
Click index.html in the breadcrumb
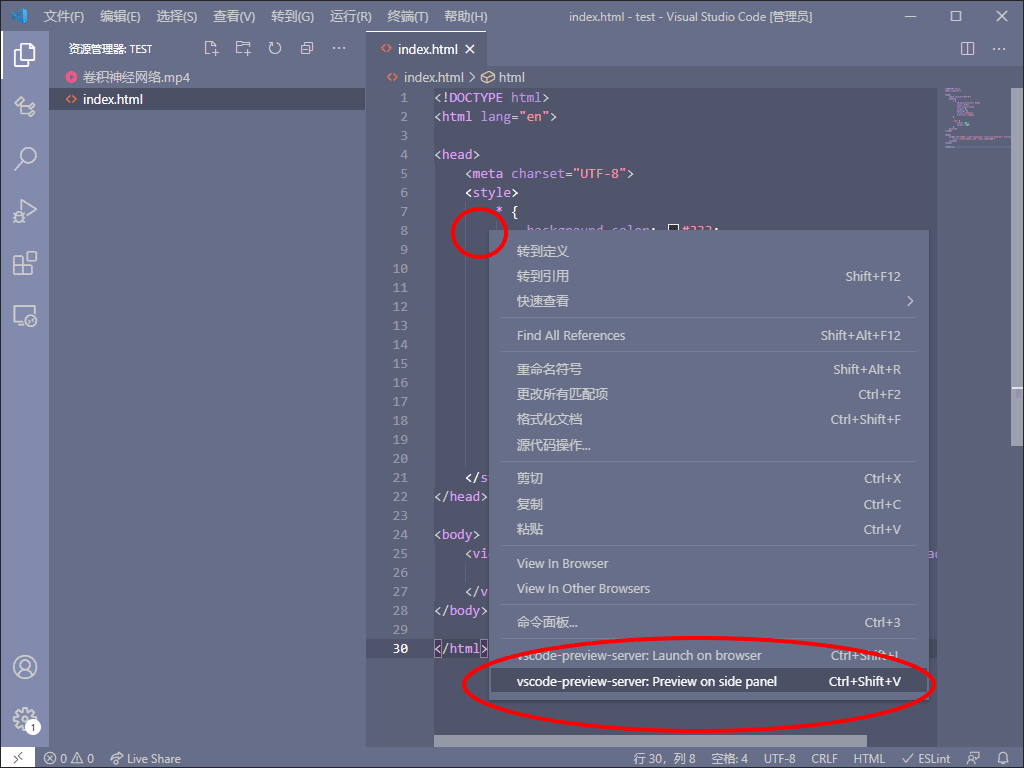[426, 77]
